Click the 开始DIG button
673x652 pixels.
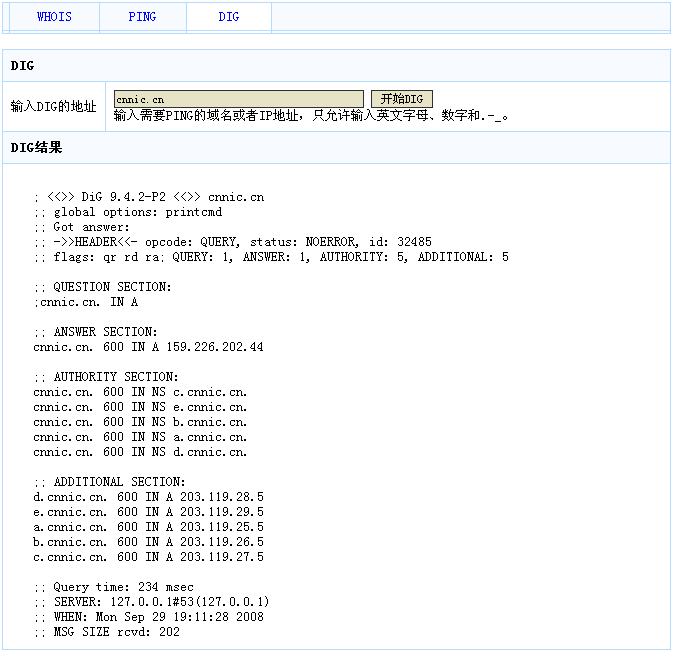click(402, 99)
